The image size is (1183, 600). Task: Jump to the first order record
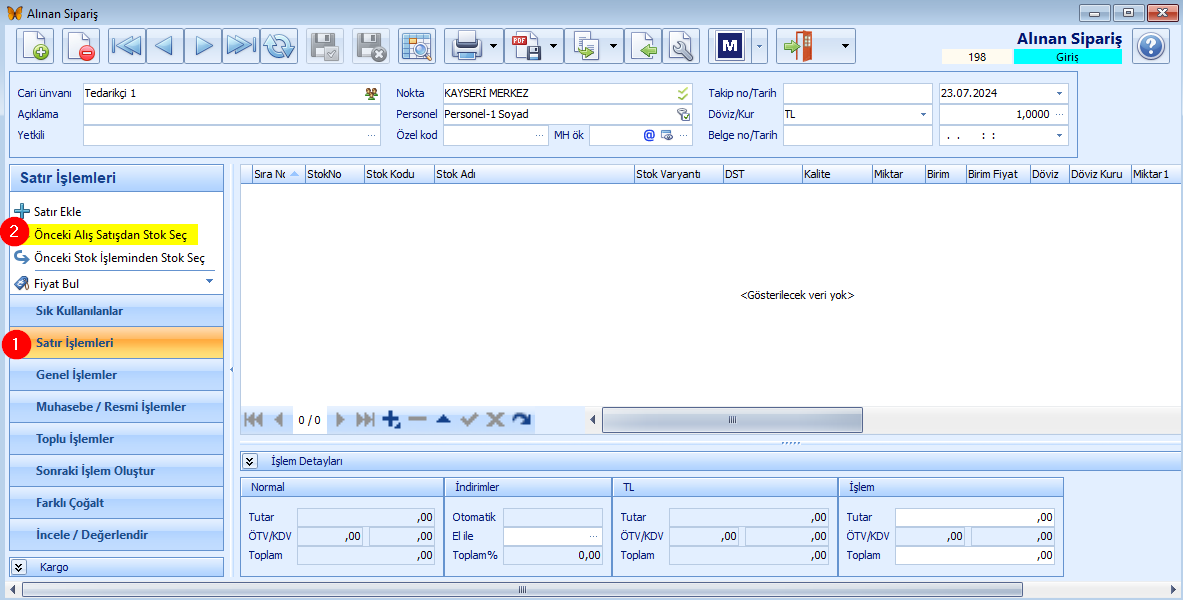tap(128, 46)
